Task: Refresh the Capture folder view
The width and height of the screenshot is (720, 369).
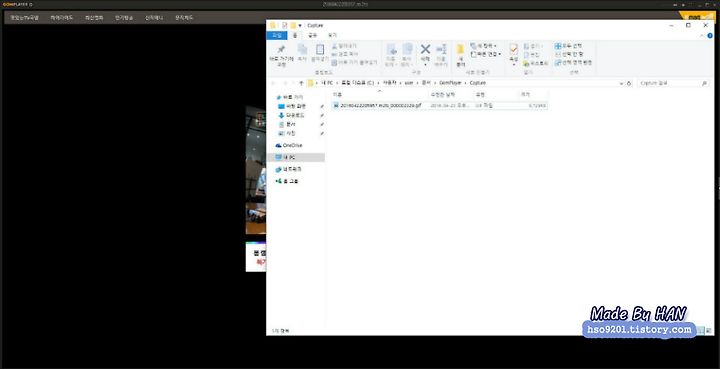Action: pyautogui.click(x=629, y=84)
